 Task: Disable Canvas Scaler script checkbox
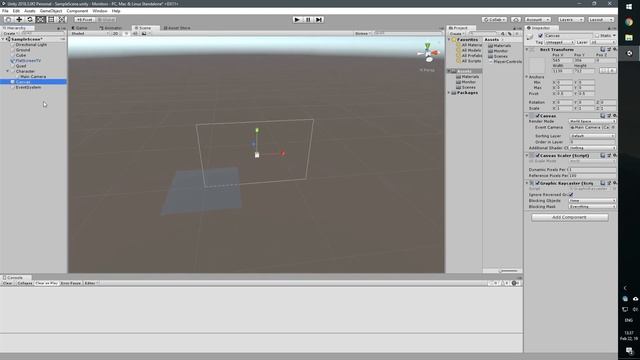538,156
